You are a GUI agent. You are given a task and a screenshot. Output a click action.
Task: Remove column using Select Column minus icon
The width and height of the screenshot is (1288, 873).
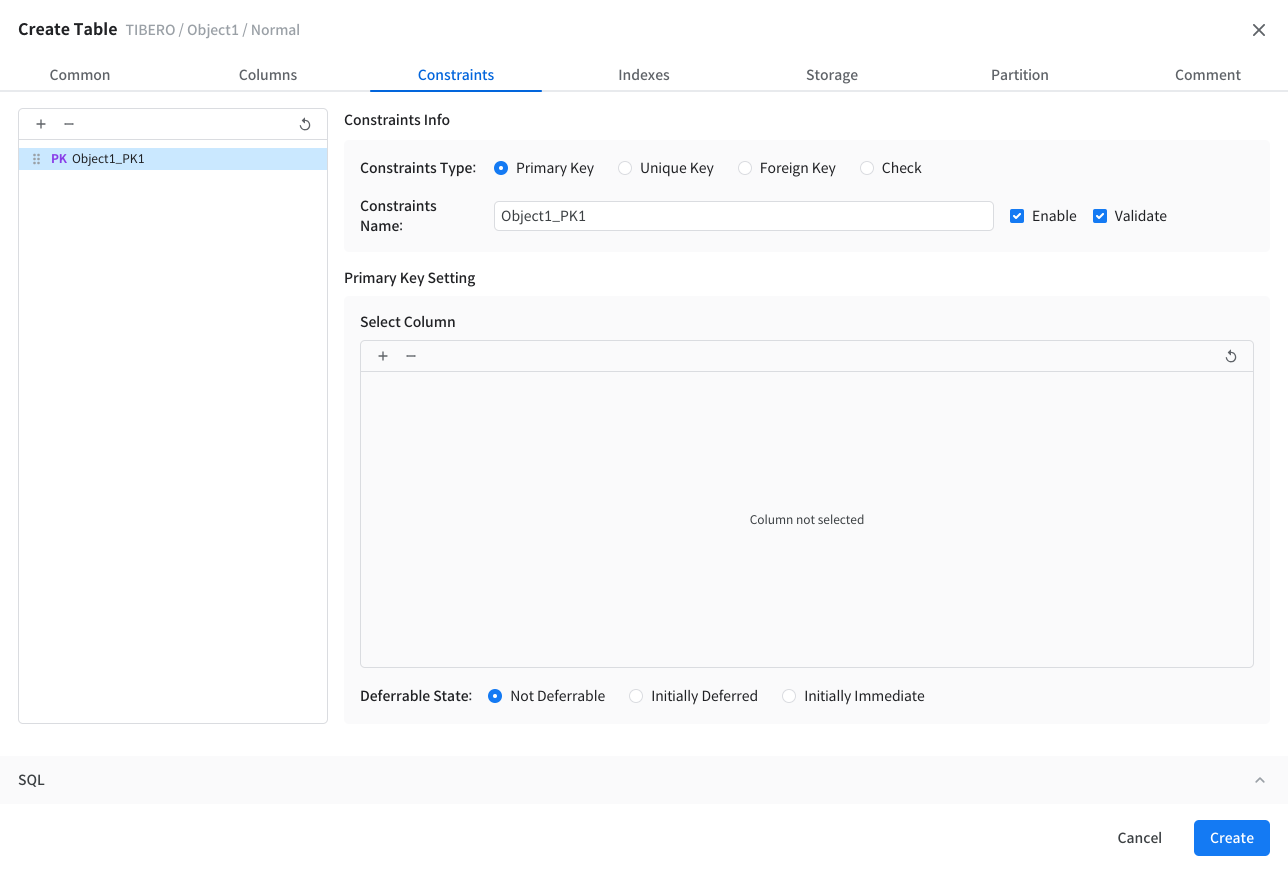click(411, 356)
